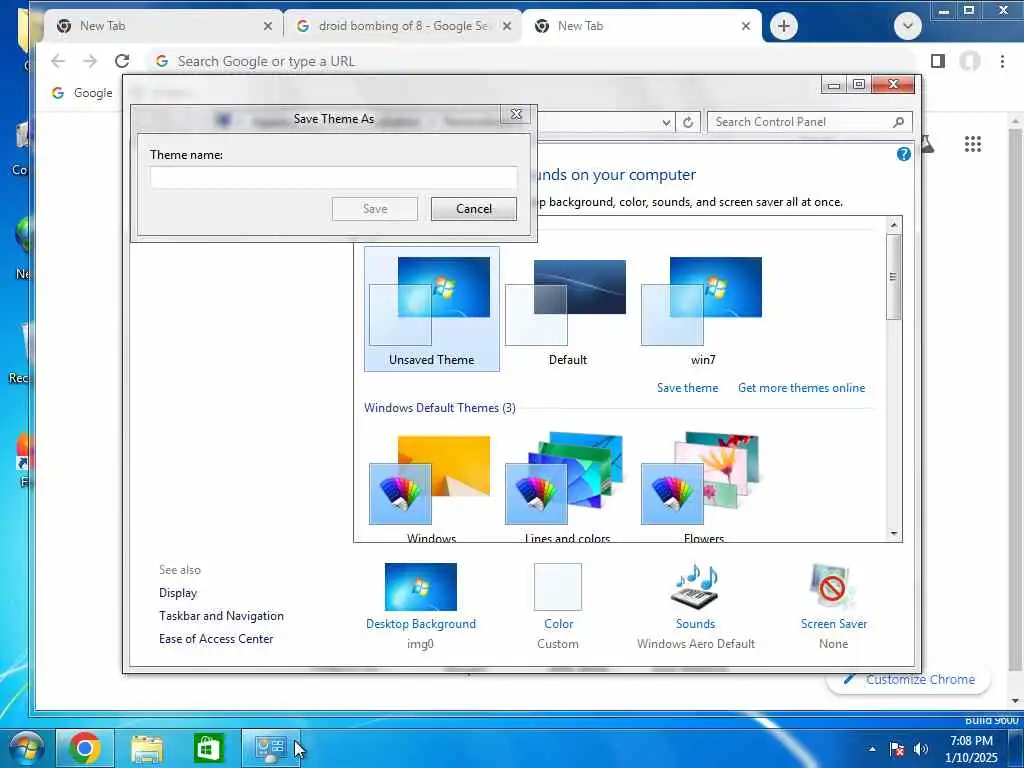Viewport: 1024px width, 768px height.
Task: Open Google apps grid icon
Action: (973, 144)
